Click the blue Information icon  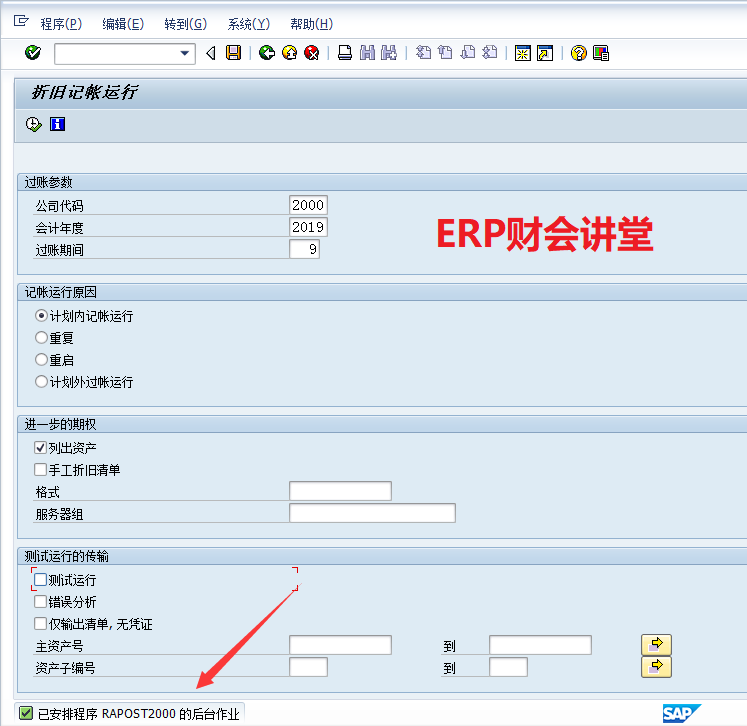tap(57, 124)
